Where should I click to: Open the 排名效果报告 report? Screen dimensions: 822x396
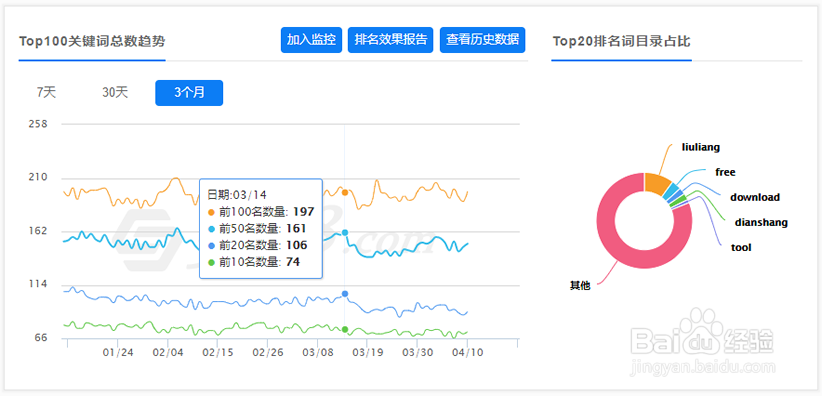tap(391, 40)
